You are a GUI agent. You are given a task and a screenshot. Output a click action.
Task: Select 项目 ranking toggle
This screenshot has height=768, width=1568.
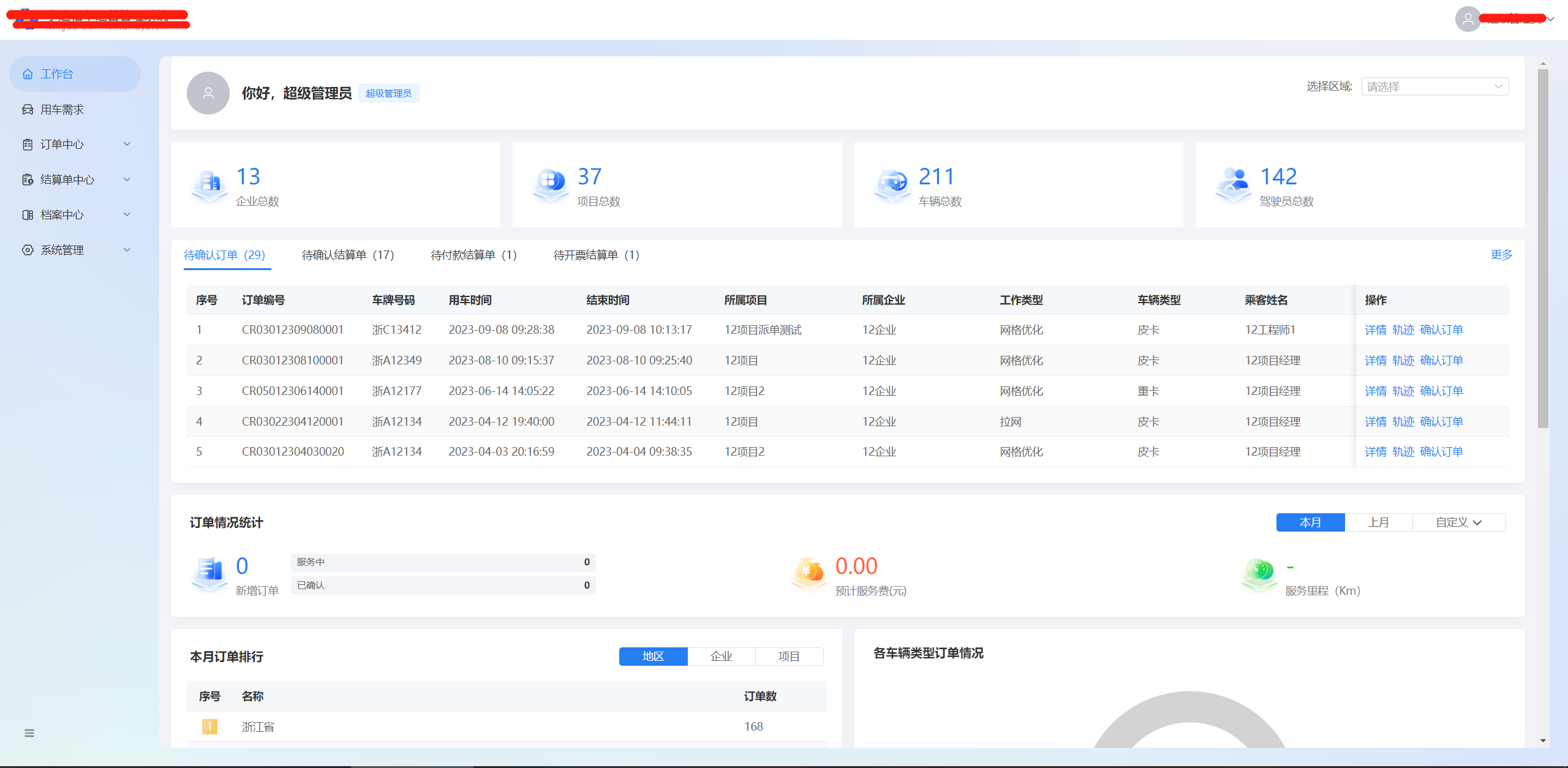pyautogui.click(x=789, y=657)
